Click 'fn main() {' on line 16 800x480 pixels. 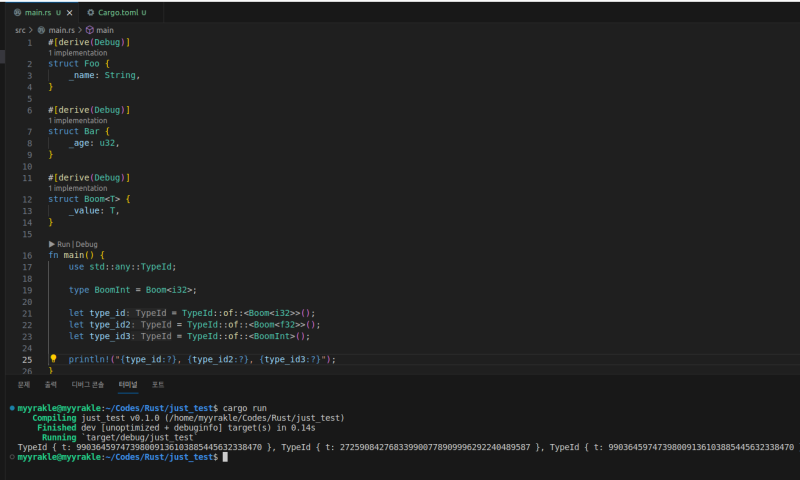77,255
